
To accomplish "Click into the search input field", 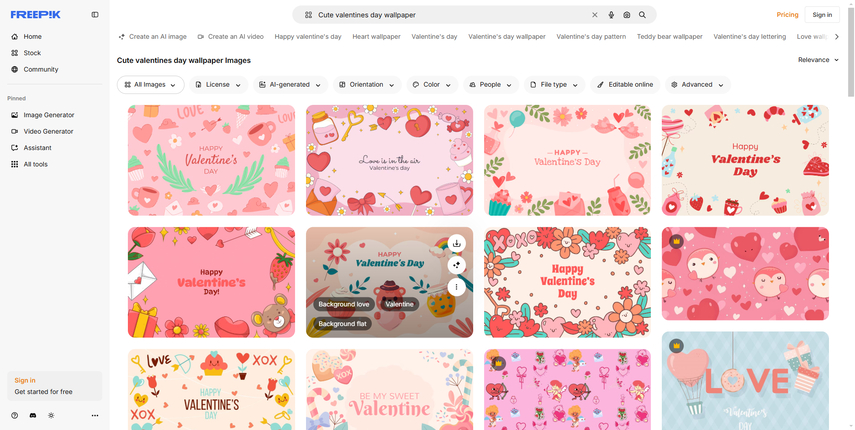I will (451, 15).
